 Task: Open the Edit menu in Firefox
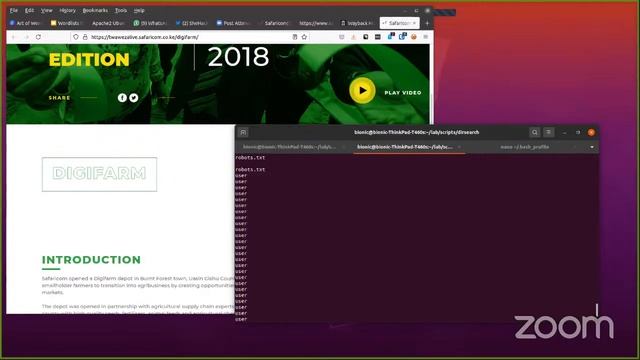29,10
